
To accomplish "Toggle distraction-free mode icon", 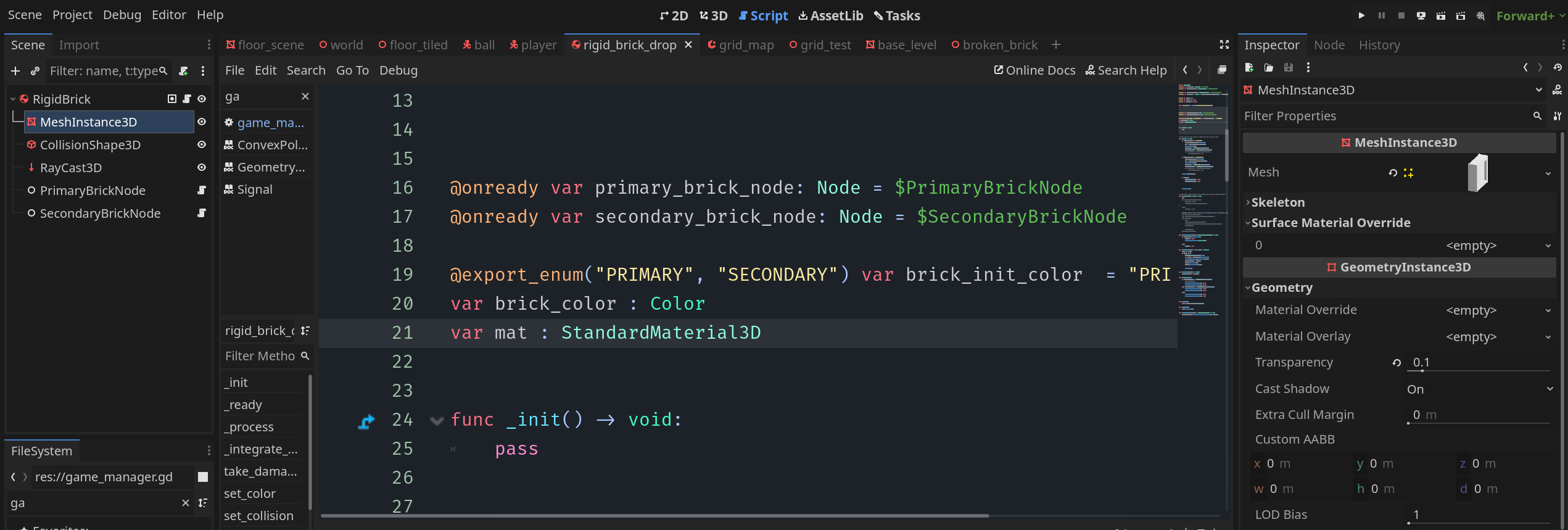I will coord(1224,44).
